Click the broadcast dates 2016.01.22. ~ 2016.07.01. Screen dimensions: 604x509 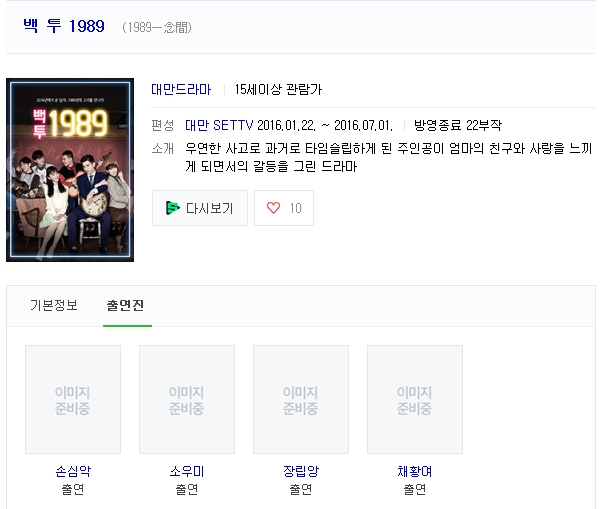pos(325,125)
